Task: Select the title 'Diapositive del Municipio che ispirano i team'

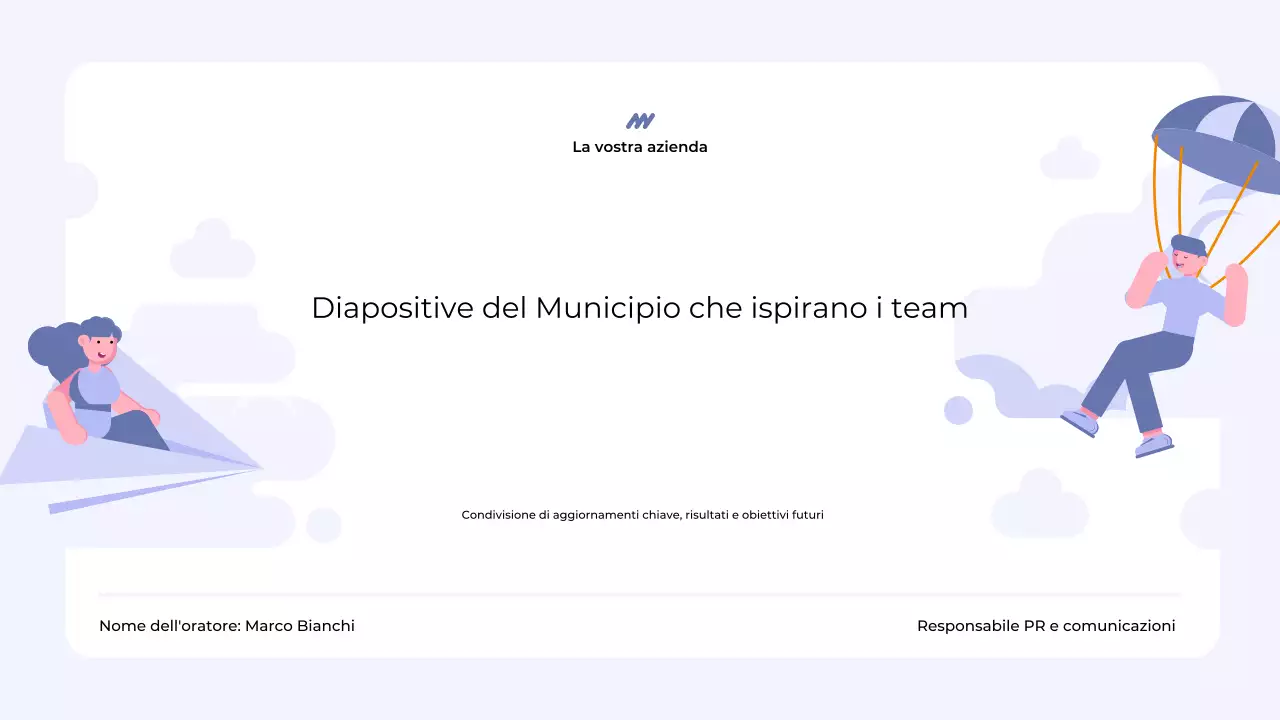Action: click(x=639, y=308)
